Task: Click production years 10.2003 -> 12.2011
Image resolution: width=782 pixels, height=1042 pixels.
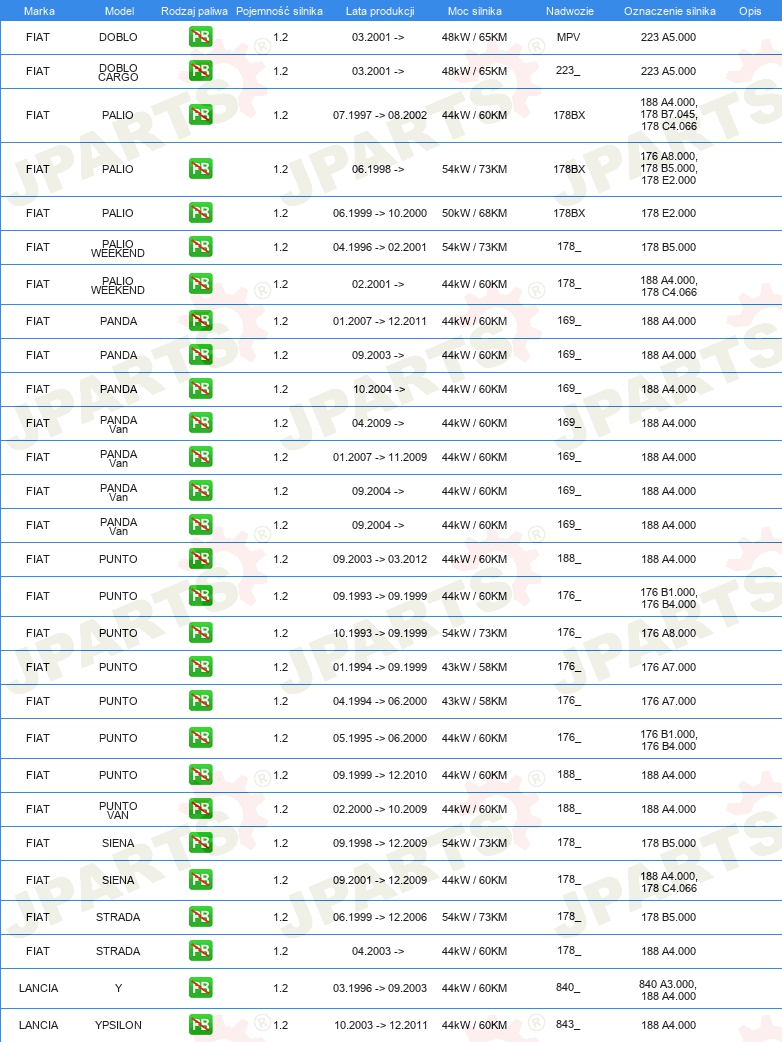Action: click(380, 1025)
